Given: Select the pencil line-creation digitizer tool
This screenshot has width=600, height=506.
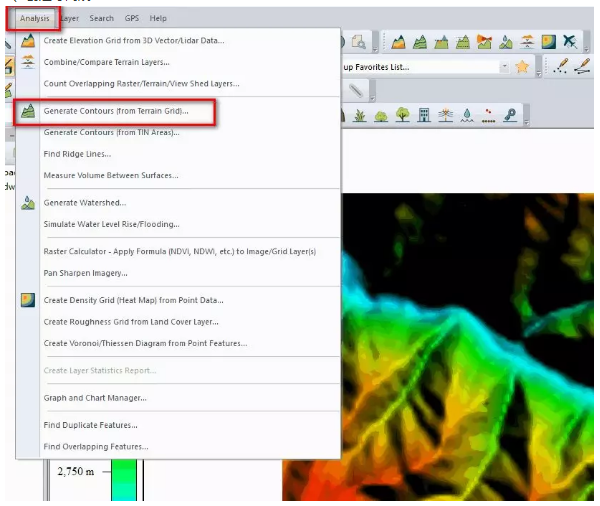Looking at the screenshot, I should (582, 66).
